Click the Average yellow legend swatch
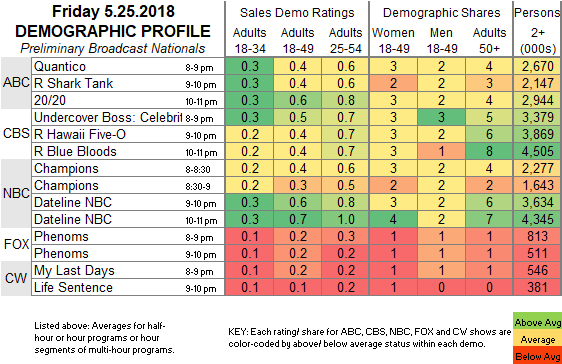Image resolution: width=562 pixels, height=364 pixels. point(537,338)
